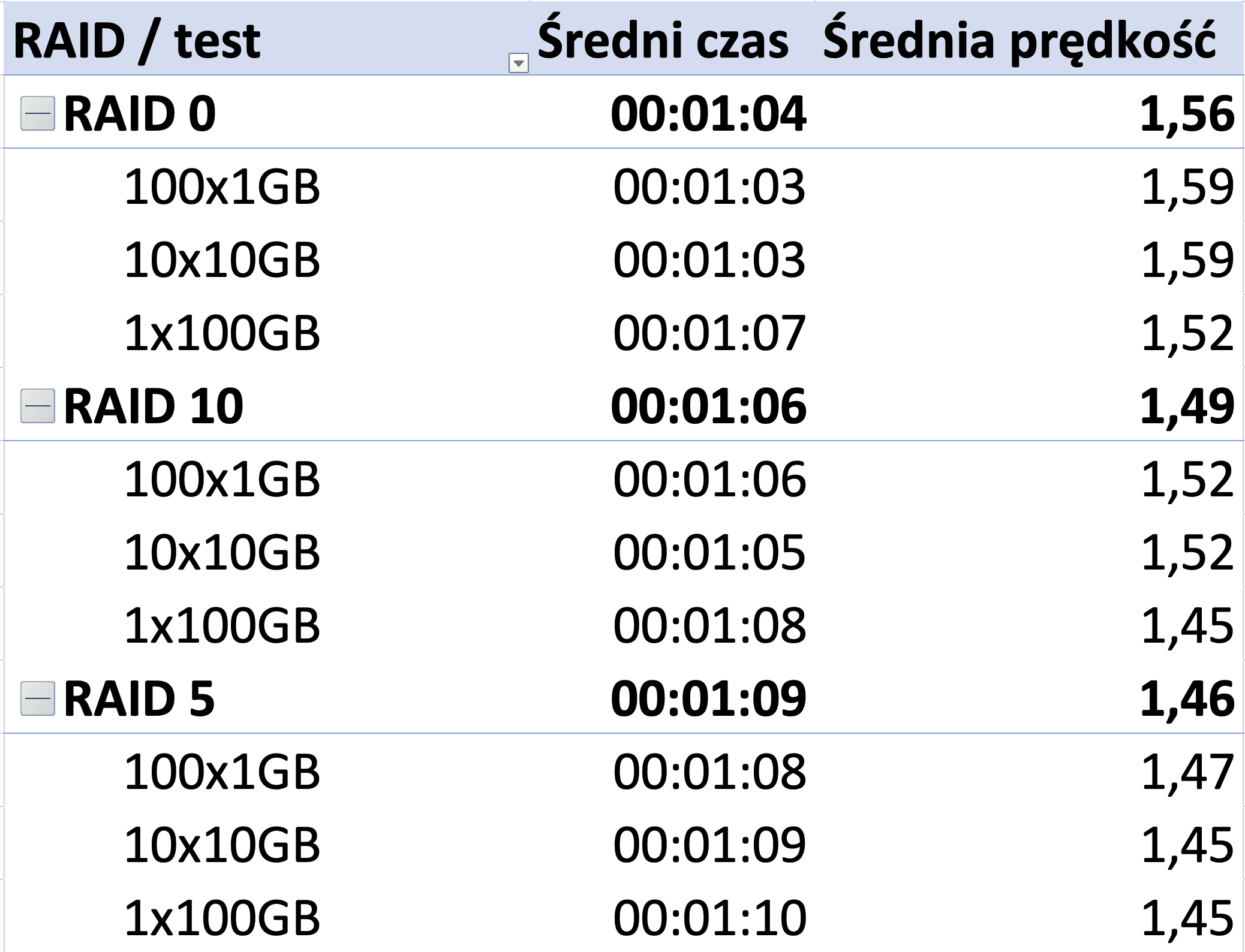Click the 1,47 speed cell
Screen dimensions: 1245x952
[1187, 772]
